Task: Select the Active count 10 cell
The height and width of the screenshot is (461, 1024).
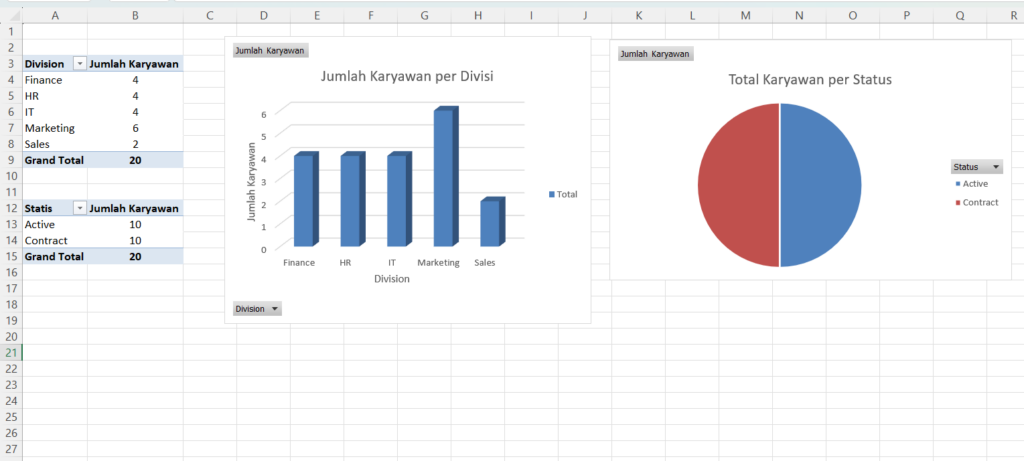Action: tap(135, 225)
